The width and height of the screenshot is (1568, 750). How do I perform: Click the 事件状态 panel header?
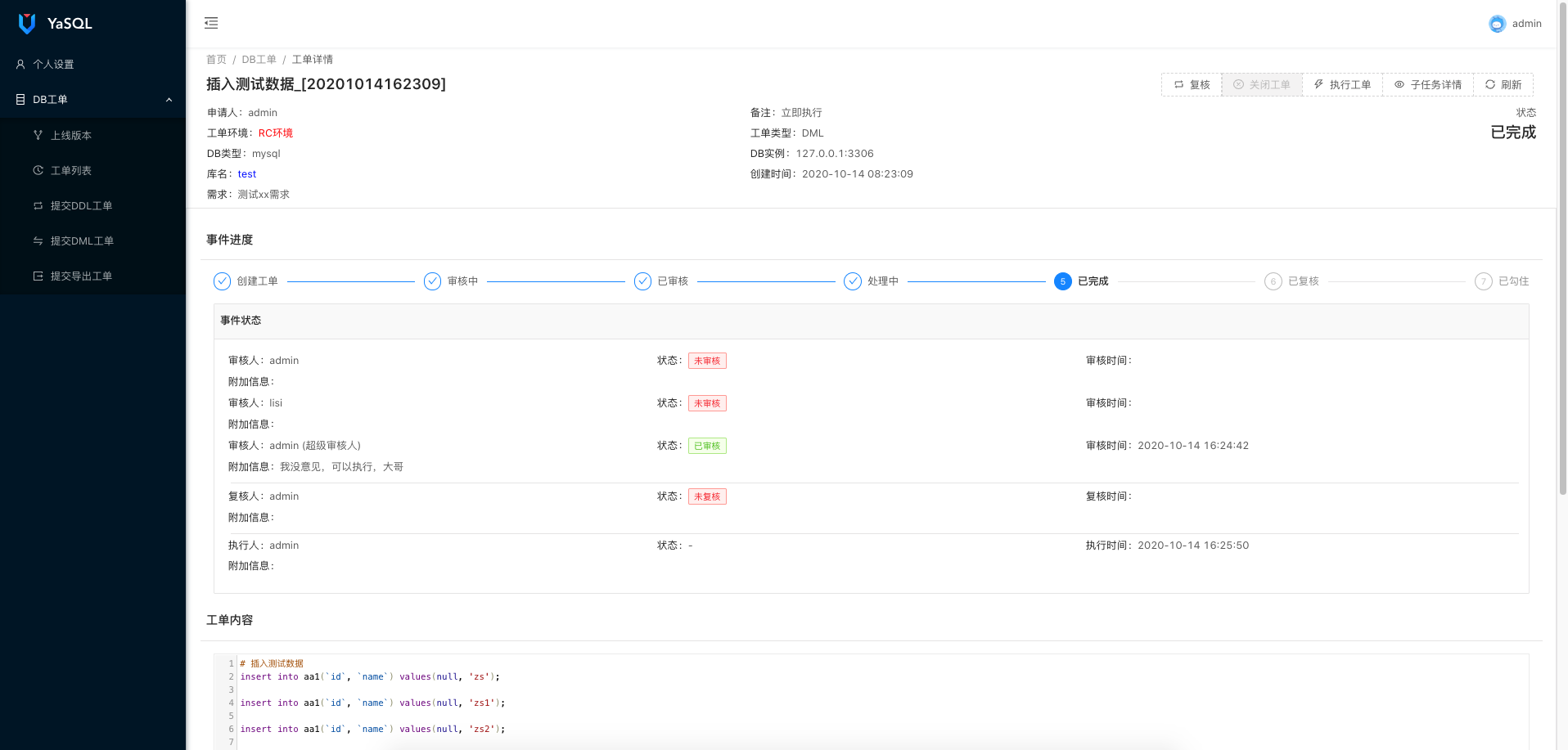[x=871, y=321]
